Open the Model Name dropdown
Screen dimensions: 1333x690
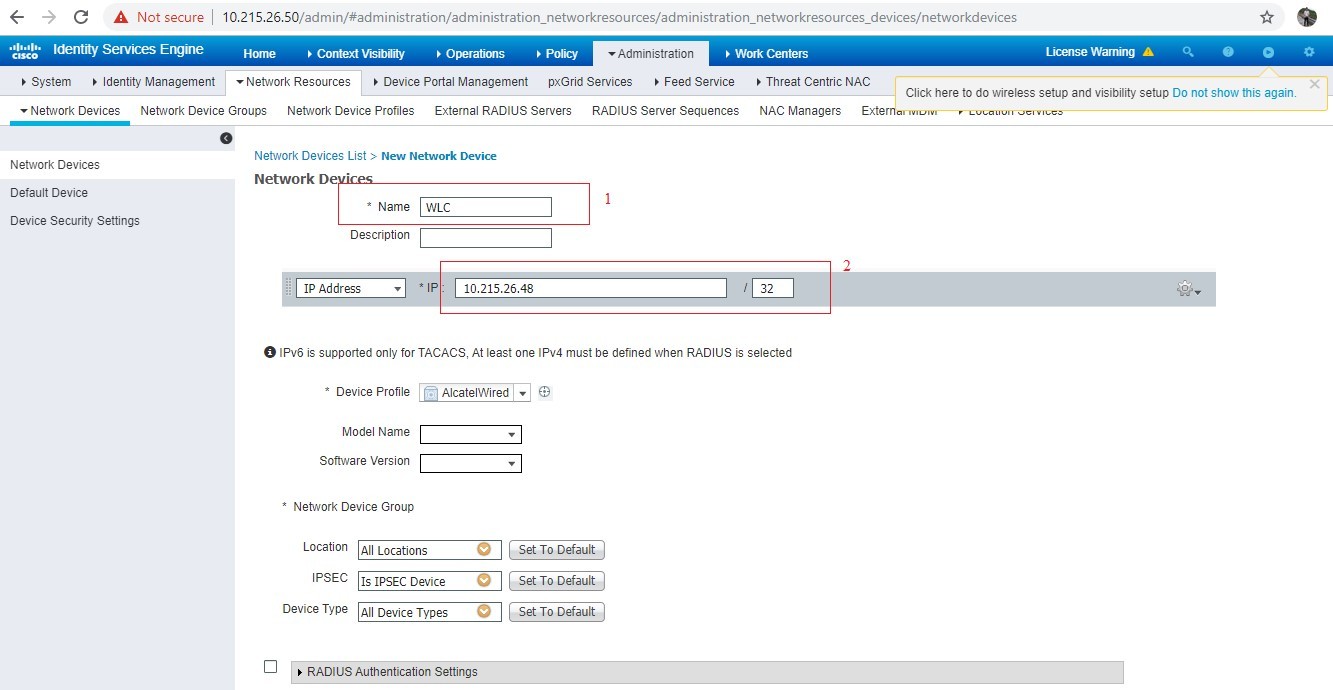click(x=471, y=434)
